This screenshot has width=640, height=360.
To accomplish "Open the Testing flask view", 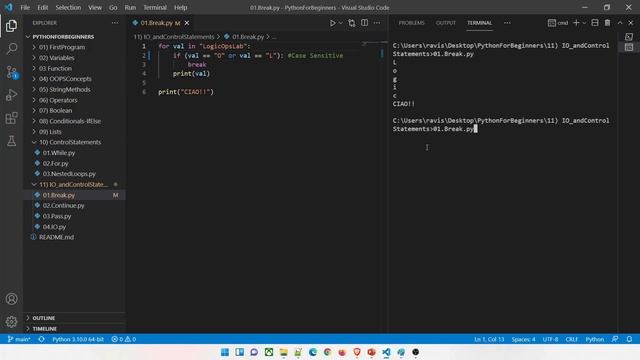I will click(11, 141).
